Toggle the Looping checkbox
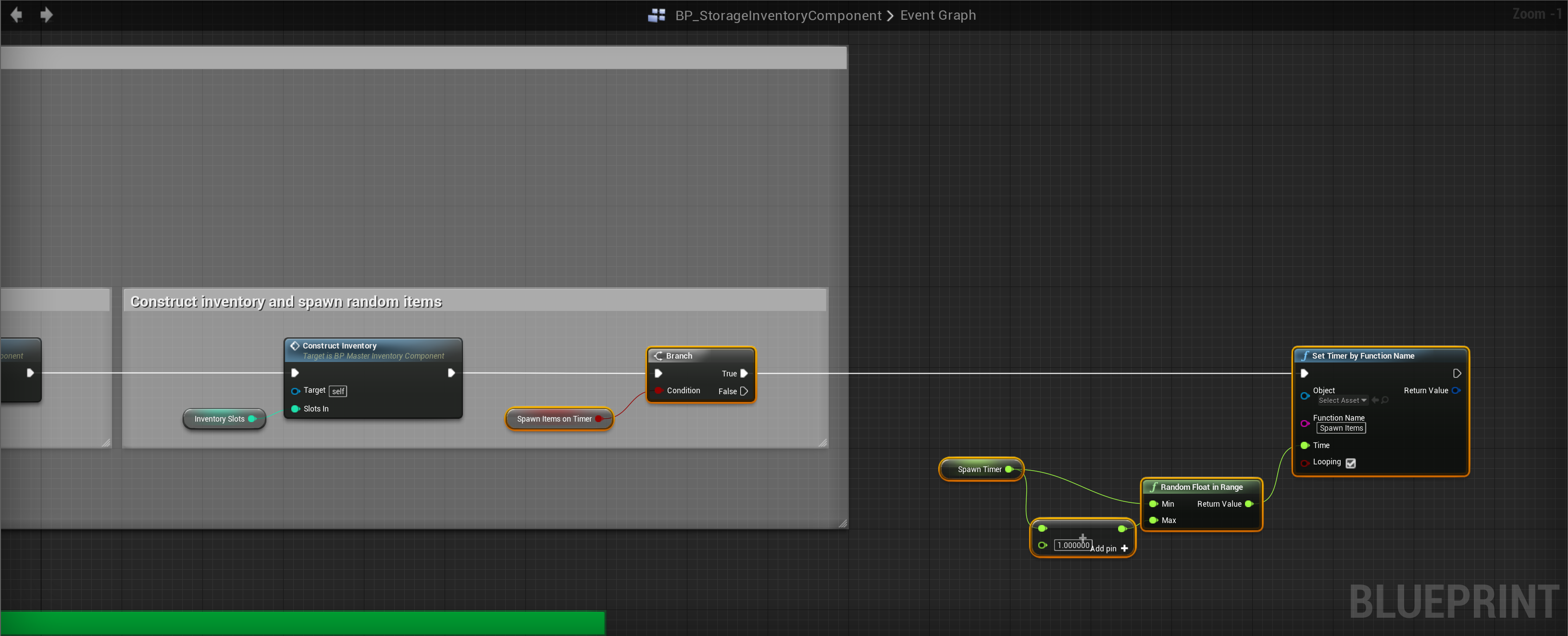The width and height of the screenshot is (1568, 636). 1350,462
